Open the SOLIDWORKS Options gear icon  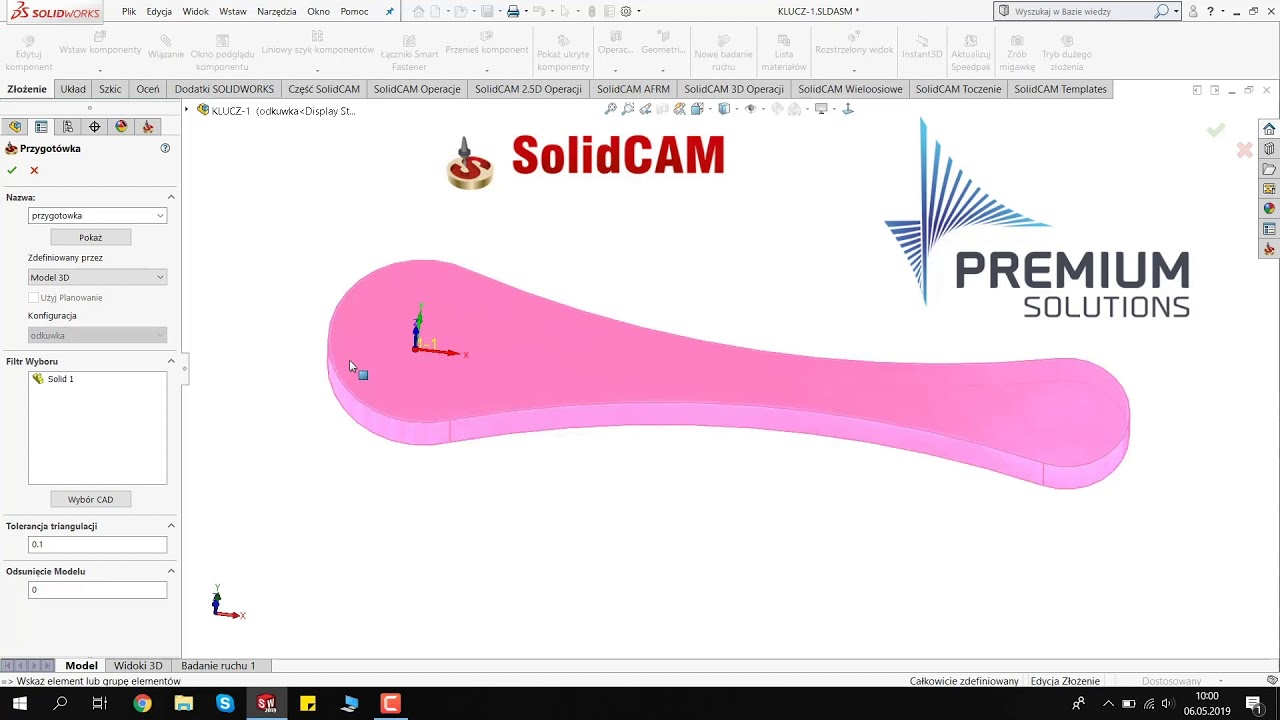[x=626, y=12]
